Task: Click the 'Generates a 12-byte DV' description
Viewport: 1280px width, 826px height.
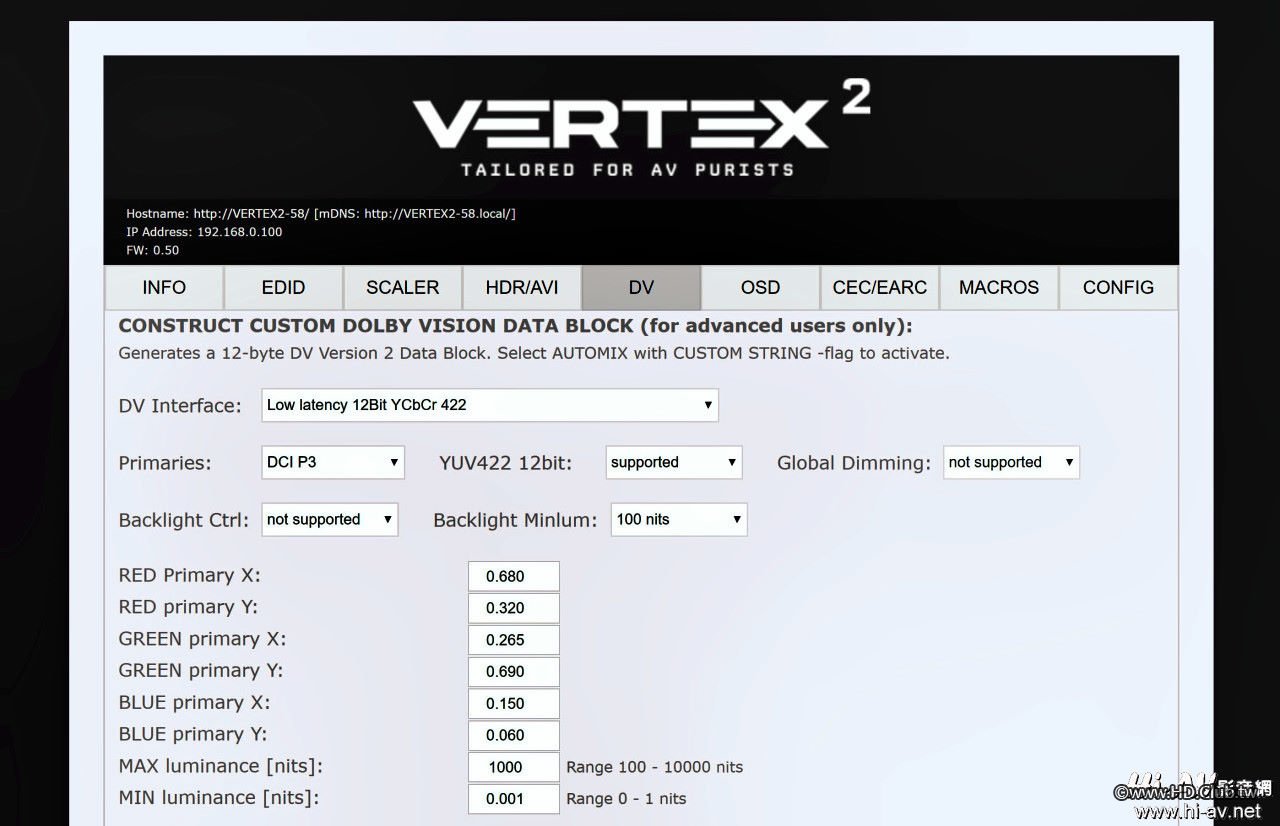Action: 534,353
